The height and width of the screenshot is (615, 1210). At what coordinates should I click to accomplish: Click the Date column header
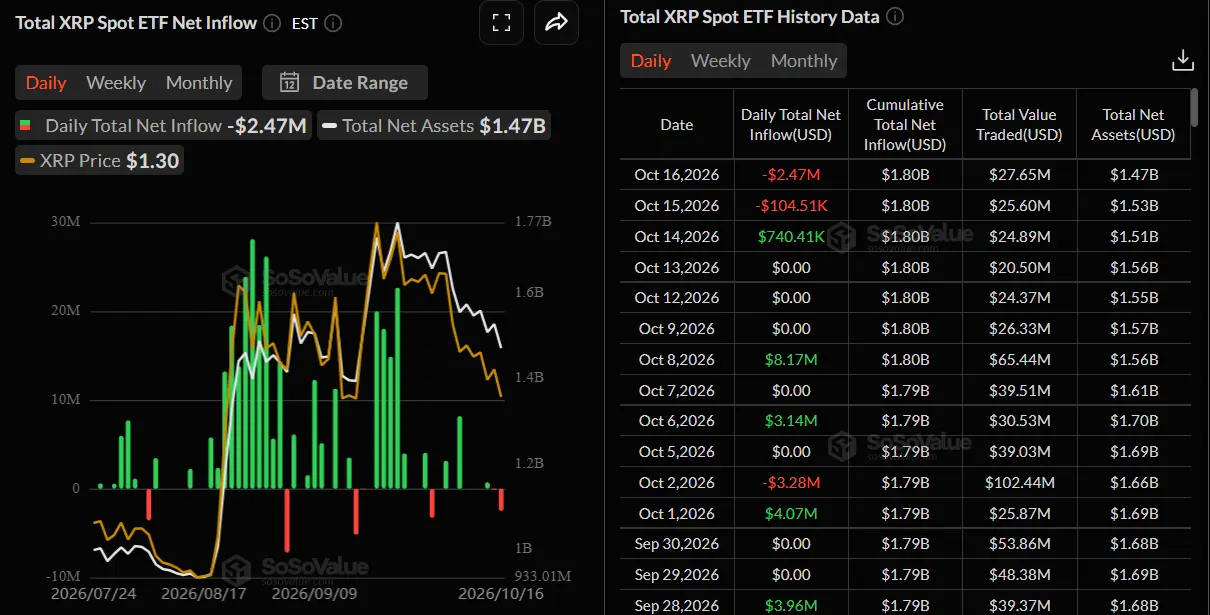tap(677, 125)
